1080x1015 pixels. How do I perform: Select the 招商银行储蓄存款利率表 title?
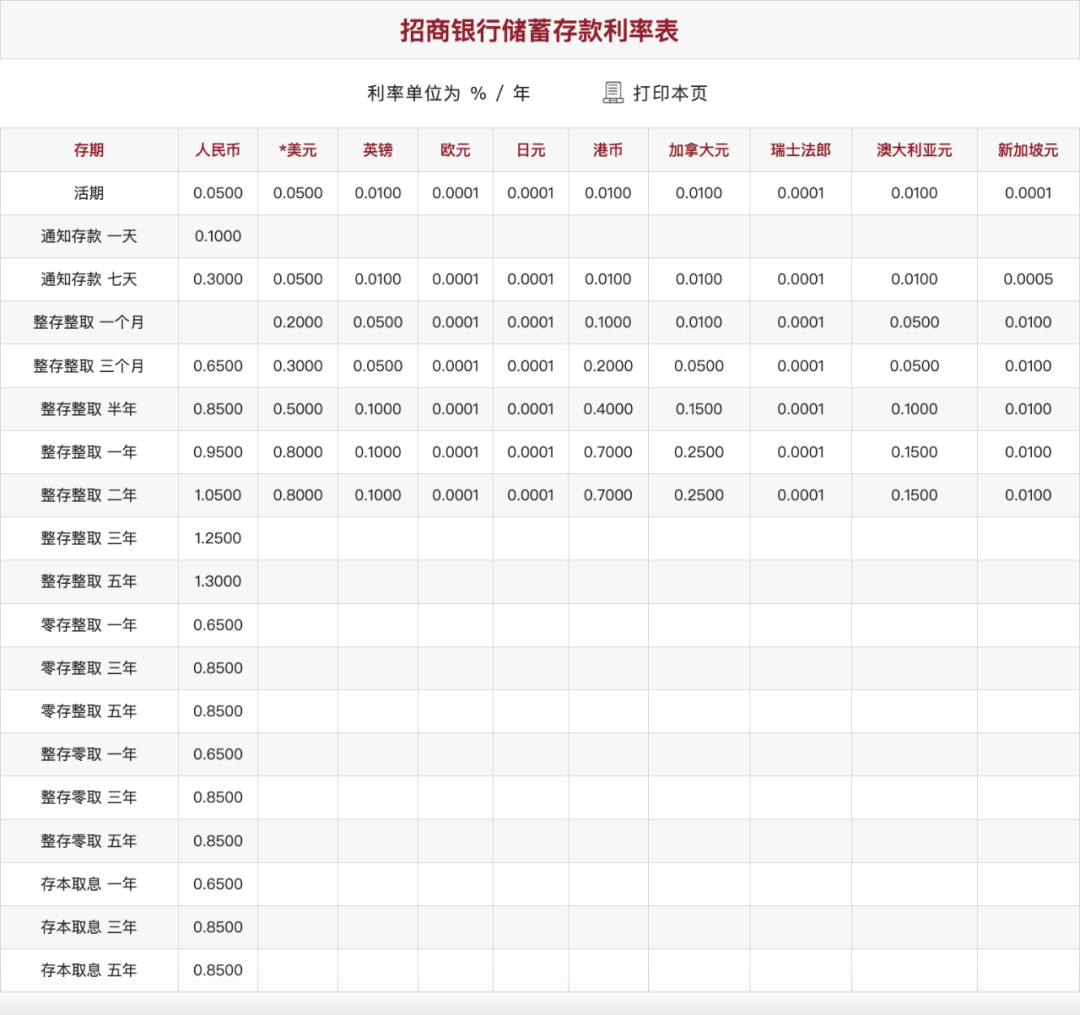click(x=540, y=31)
